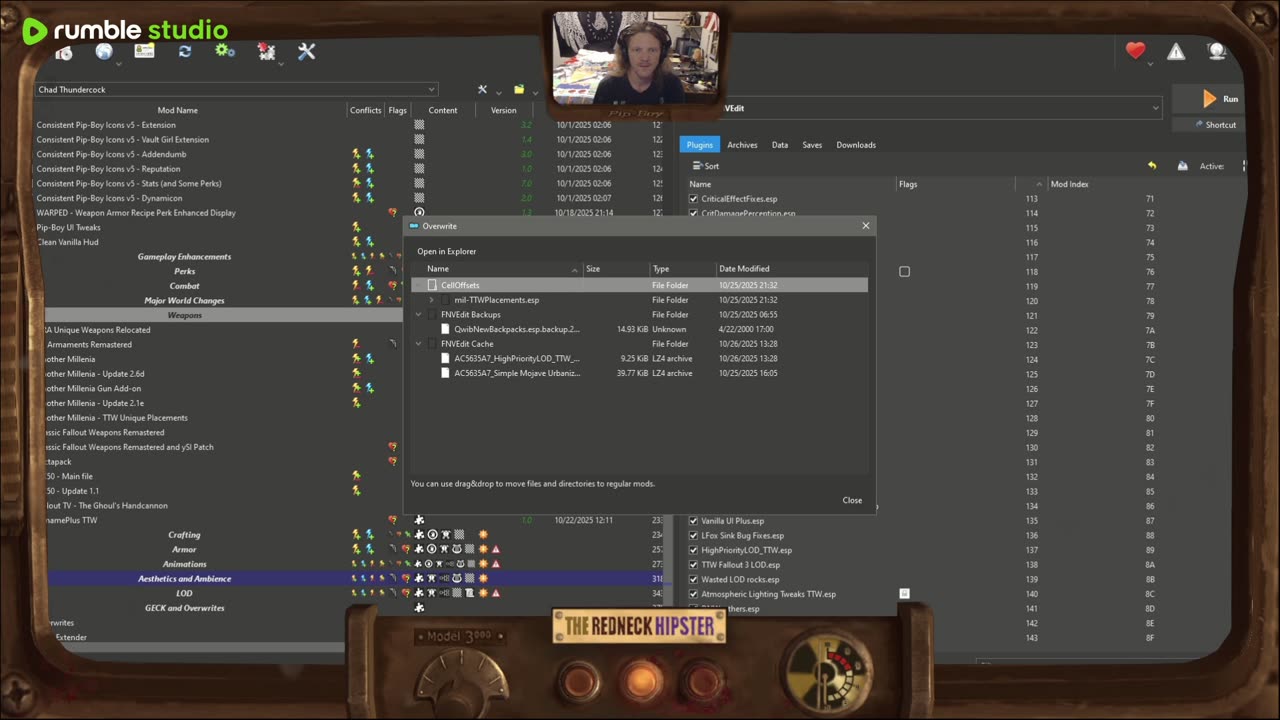Click Close button in Overwrite dialog
The height and width of the screenshot is (720, 1280).
[x=852, y=500]
